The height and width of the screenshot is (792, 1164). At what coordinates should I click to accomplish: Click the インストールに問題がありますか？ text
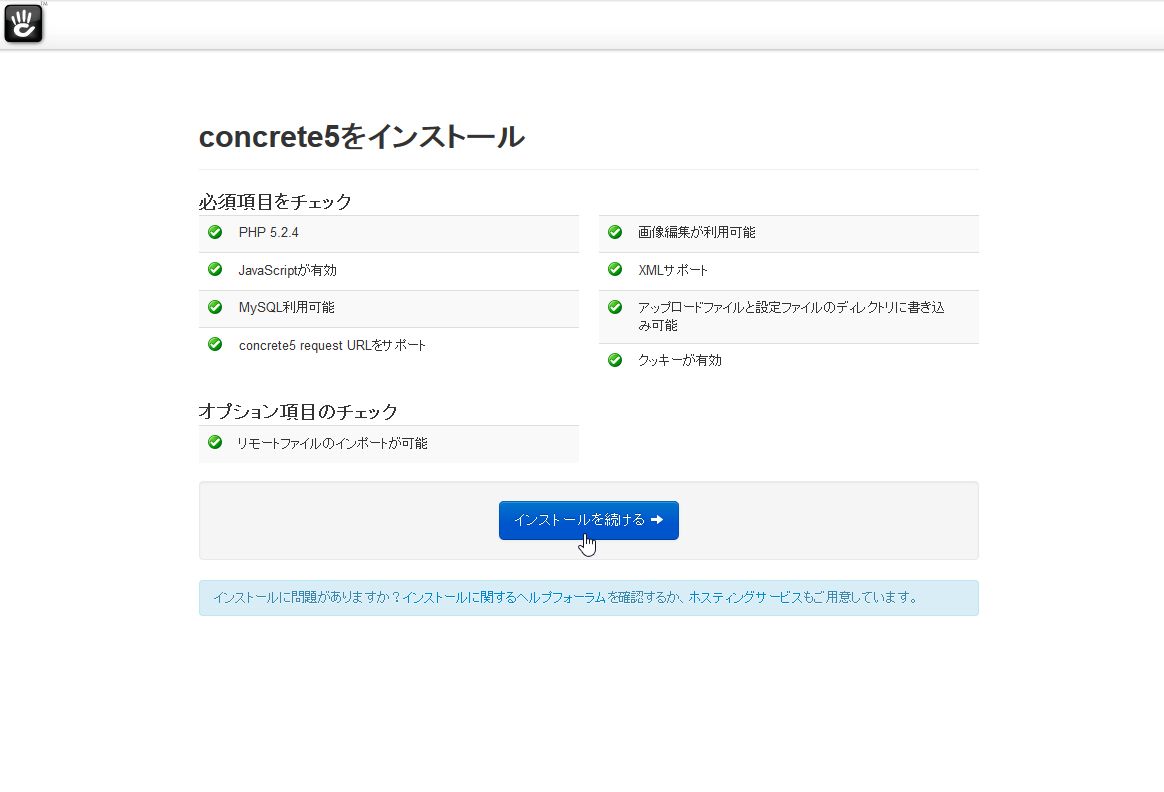tap(307, 598)
